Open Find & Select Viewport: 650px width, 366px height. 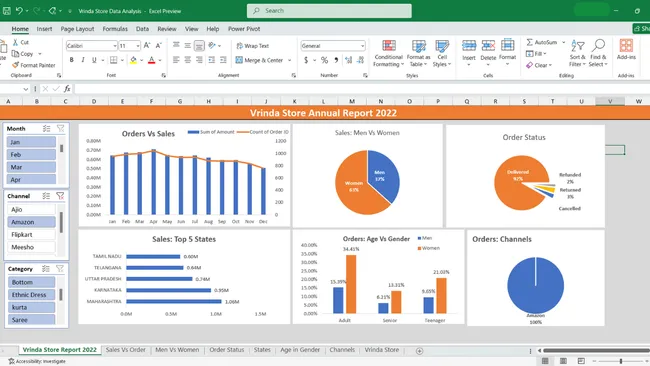tap(598, 53)
